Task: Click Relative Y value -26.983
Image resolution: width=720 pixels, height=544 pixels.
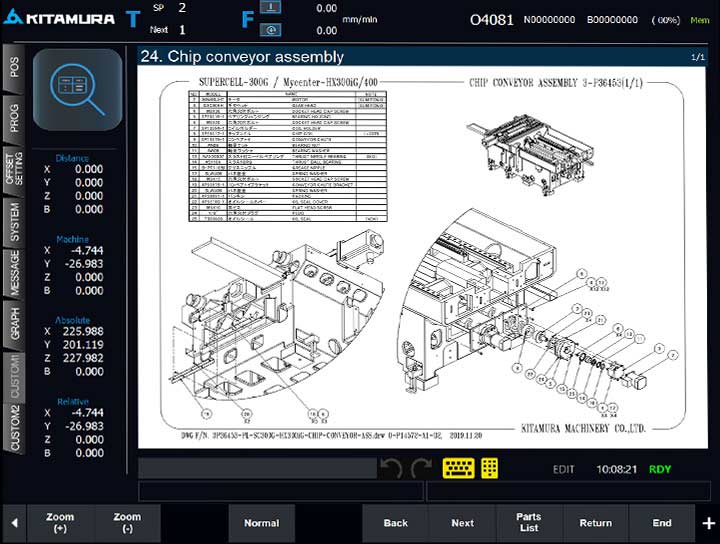Action: tap(84, 426)
